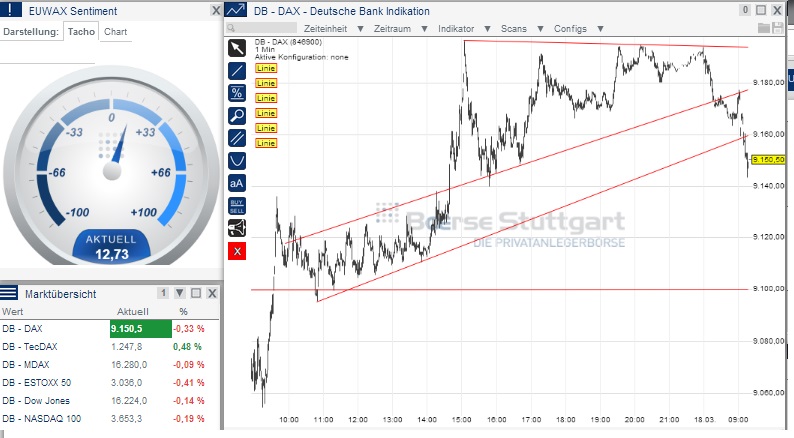Click the bottommost yellow Linie label
The width and height of the screenshot is (794, 438).
tap(266, 143)
